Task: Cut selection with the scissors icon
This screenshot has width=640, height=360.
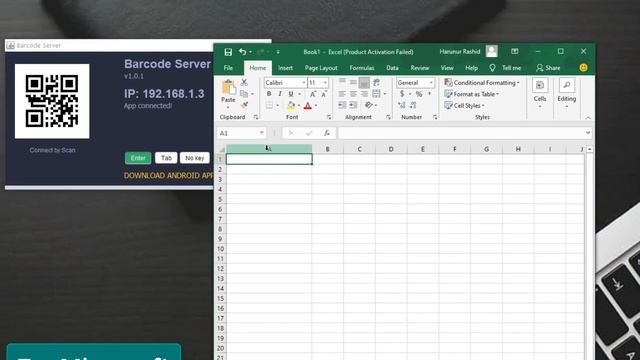Action: pyautogui.click(x=244, y=82)
